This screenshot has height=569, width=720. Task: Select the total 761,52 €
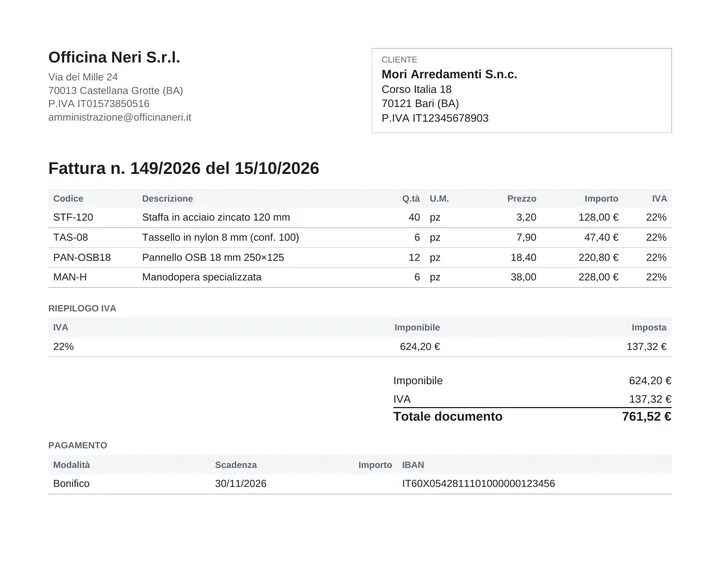[x=647, y=417]
